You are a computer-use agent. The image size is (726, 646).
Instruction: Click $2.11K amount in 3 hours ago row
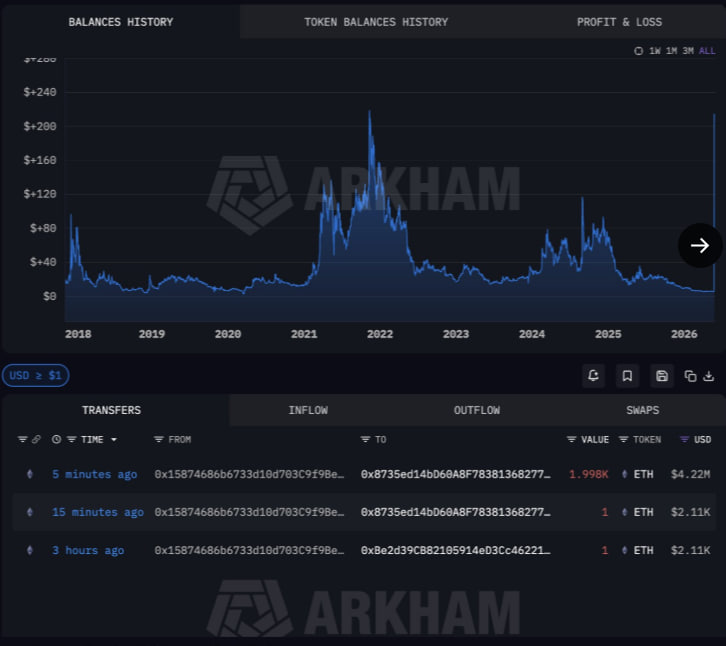(x=690, y=550)
